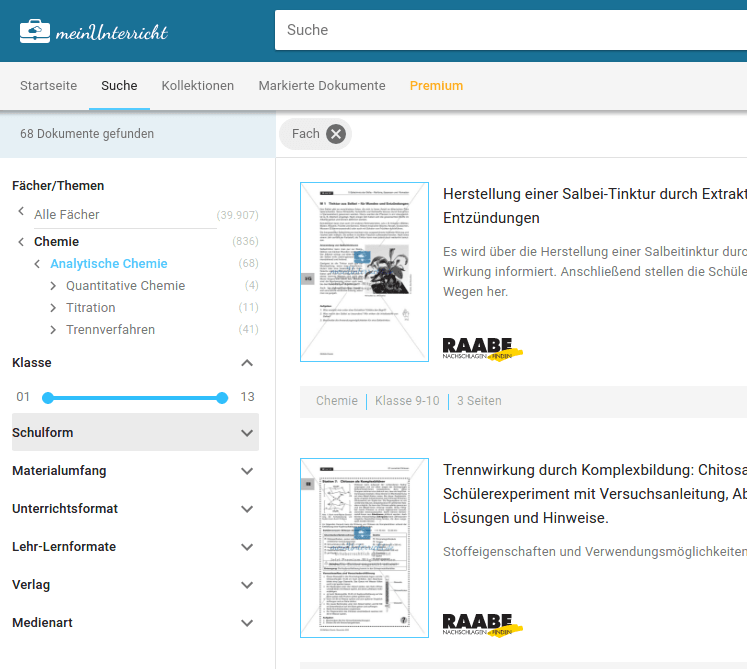Select Analytische Chemie category
The image size is (747, 669).
109,264
